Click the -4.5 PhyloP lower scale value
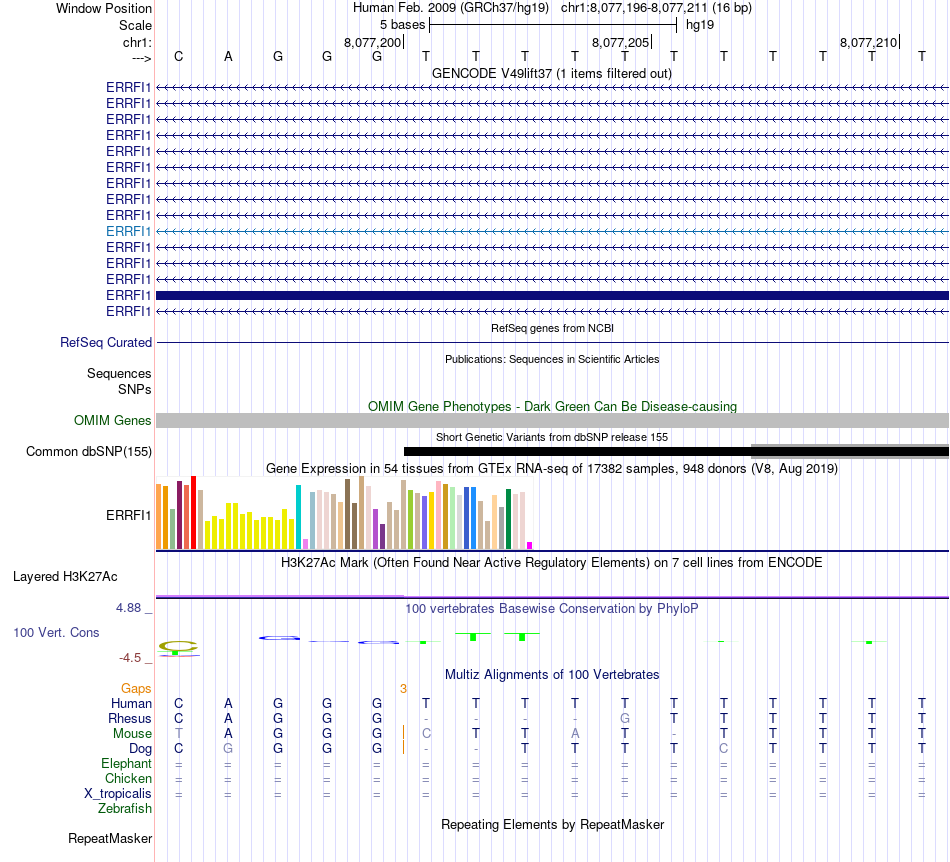The height and width of the screenshot is (862, 950). pos(130,658)
